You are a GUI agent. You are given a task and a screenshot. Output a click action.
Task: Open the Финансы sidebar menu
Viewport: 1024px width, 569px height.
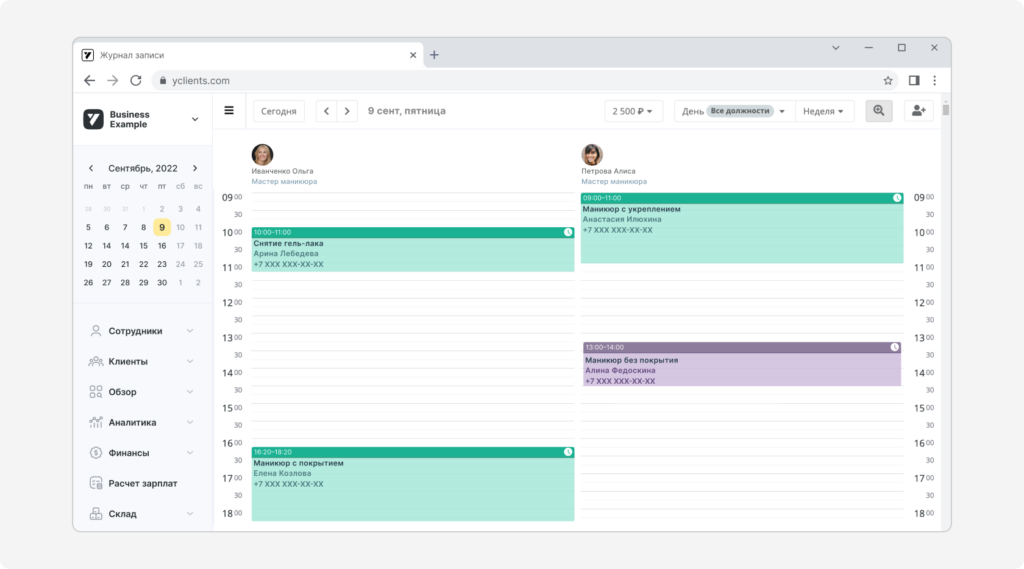click(x=142, y=453)
